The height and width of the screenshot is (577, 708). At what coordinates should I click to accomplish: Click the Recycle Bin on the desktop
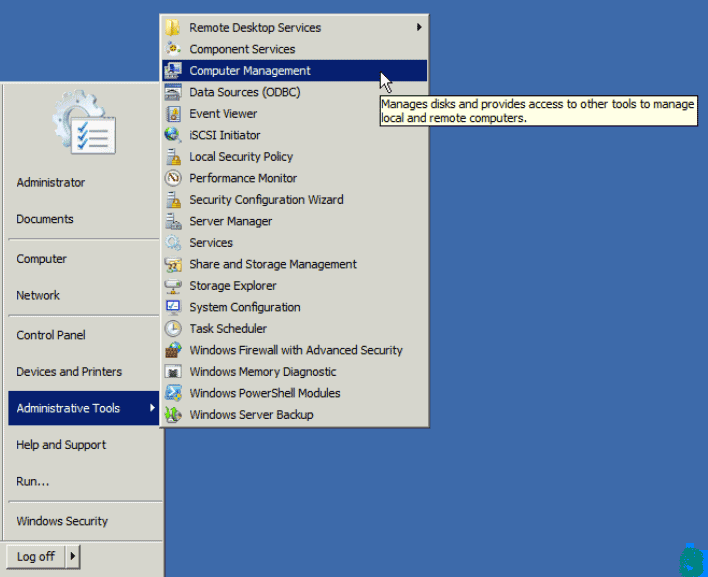[691, 559]
